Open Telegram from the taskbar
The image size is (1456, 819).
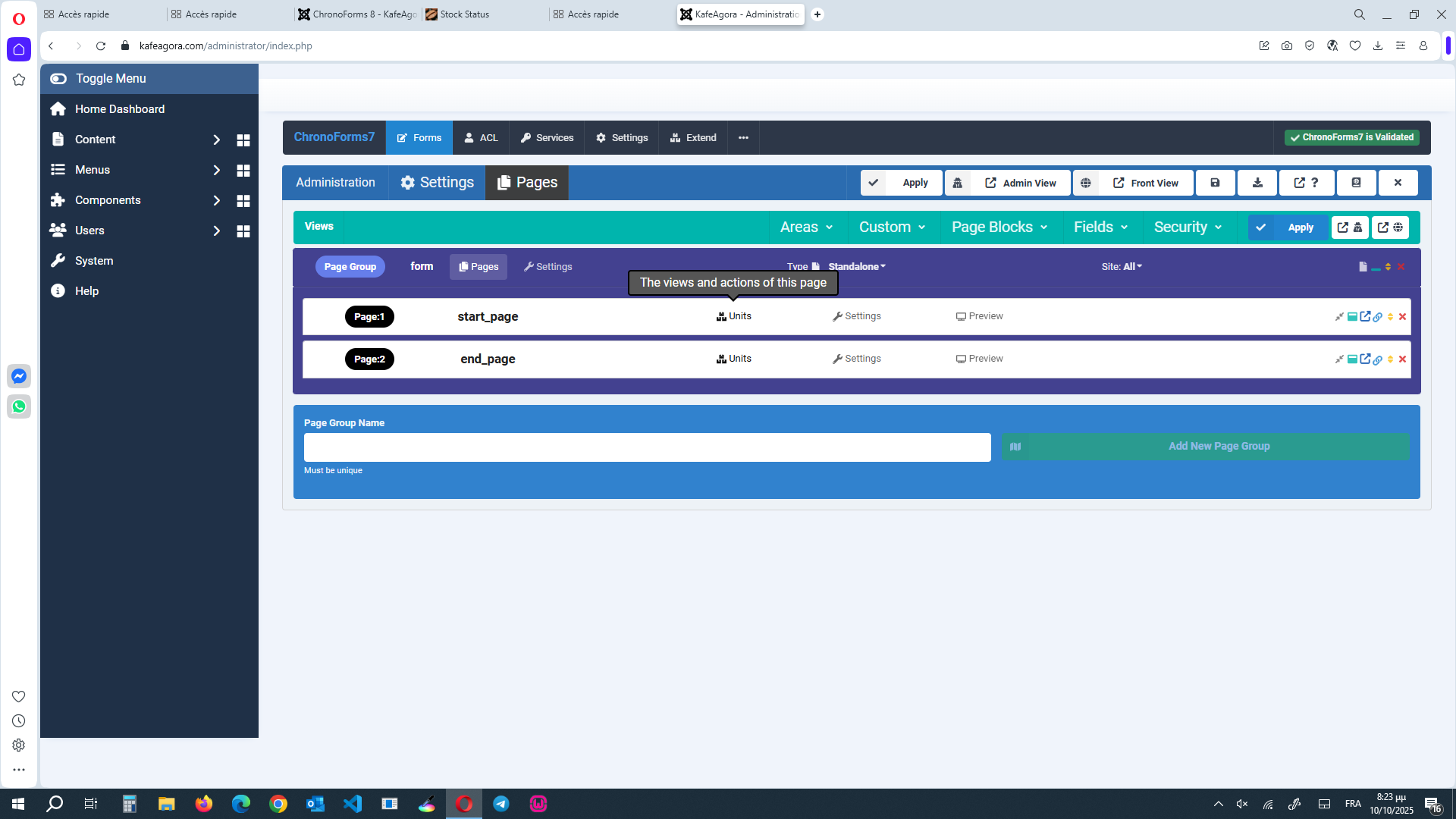click(x=501, y=803)
